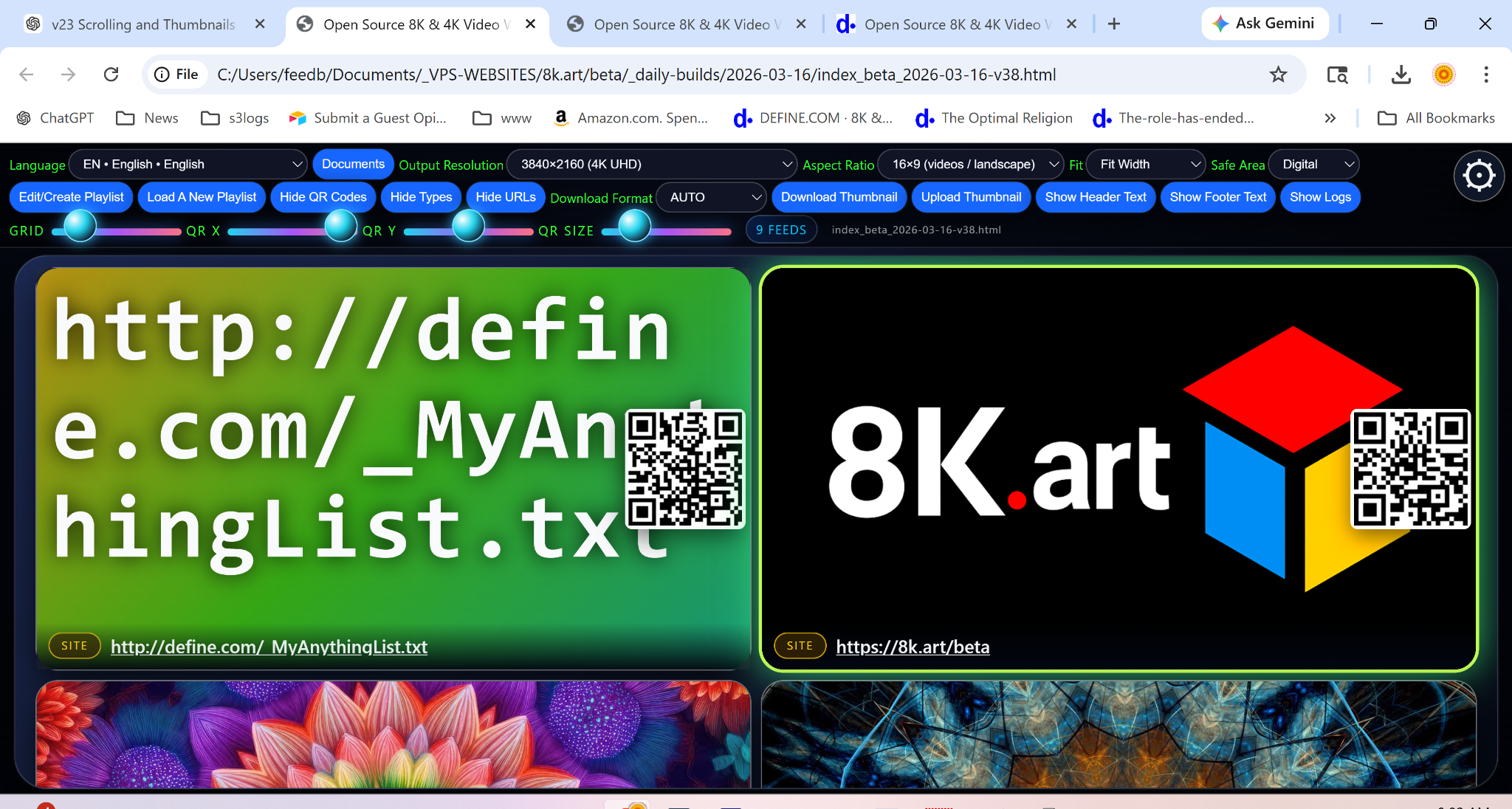Open the orange profile avatar icon
The image size is (1512, 809).
(1443, 75)
